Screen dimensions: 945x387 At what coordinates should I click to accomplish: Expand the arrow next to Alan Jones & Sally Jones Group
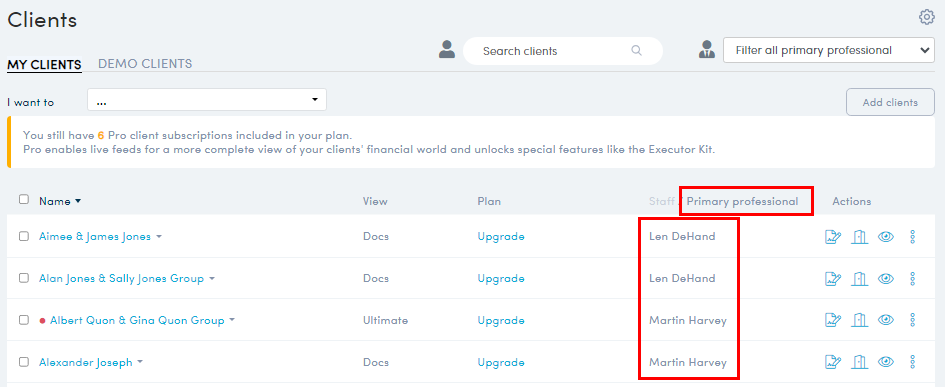212,279
